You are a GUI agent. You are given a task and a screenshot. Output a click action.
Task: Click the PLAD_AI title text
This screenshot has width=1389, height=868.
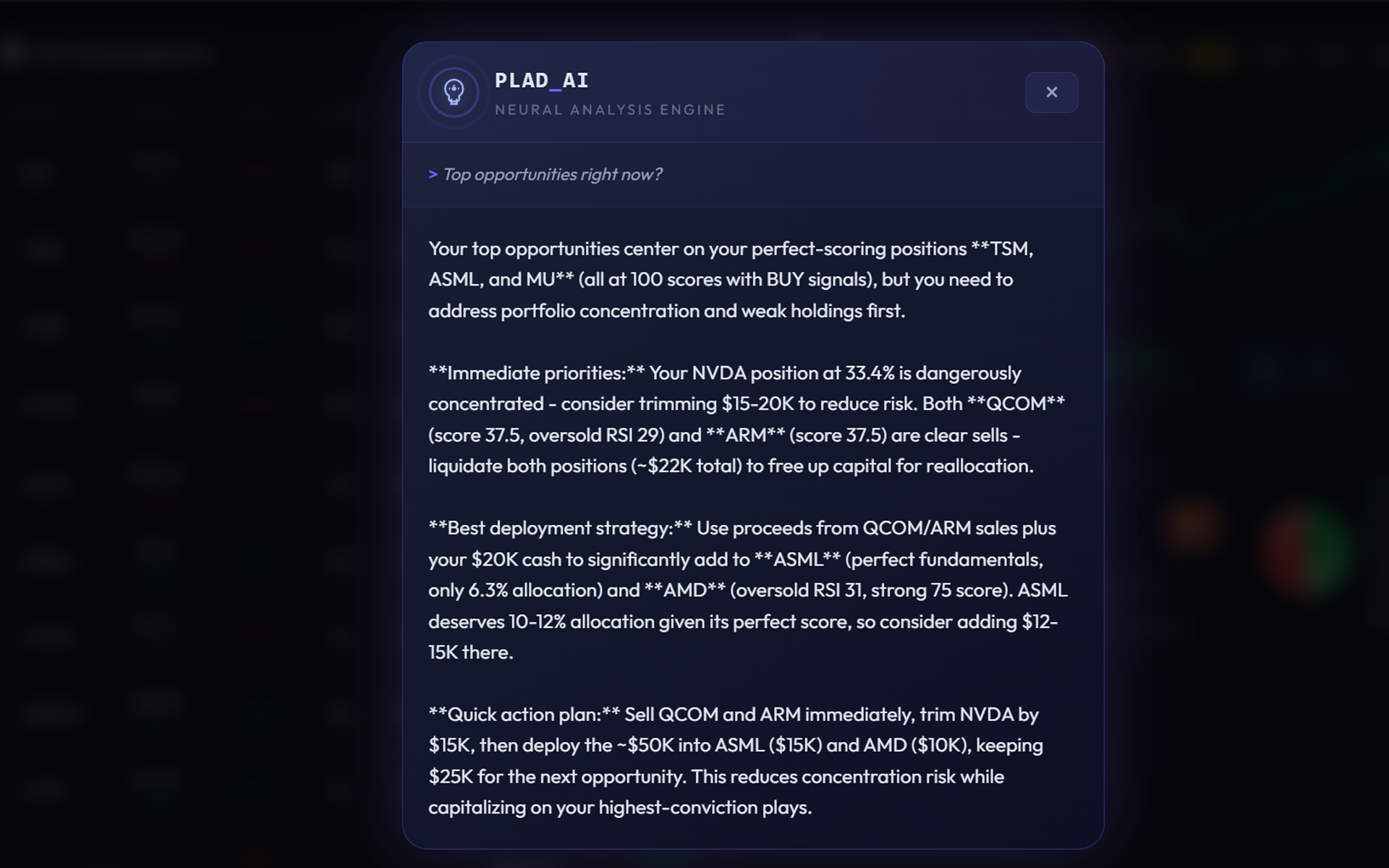(x=540, y=81)
